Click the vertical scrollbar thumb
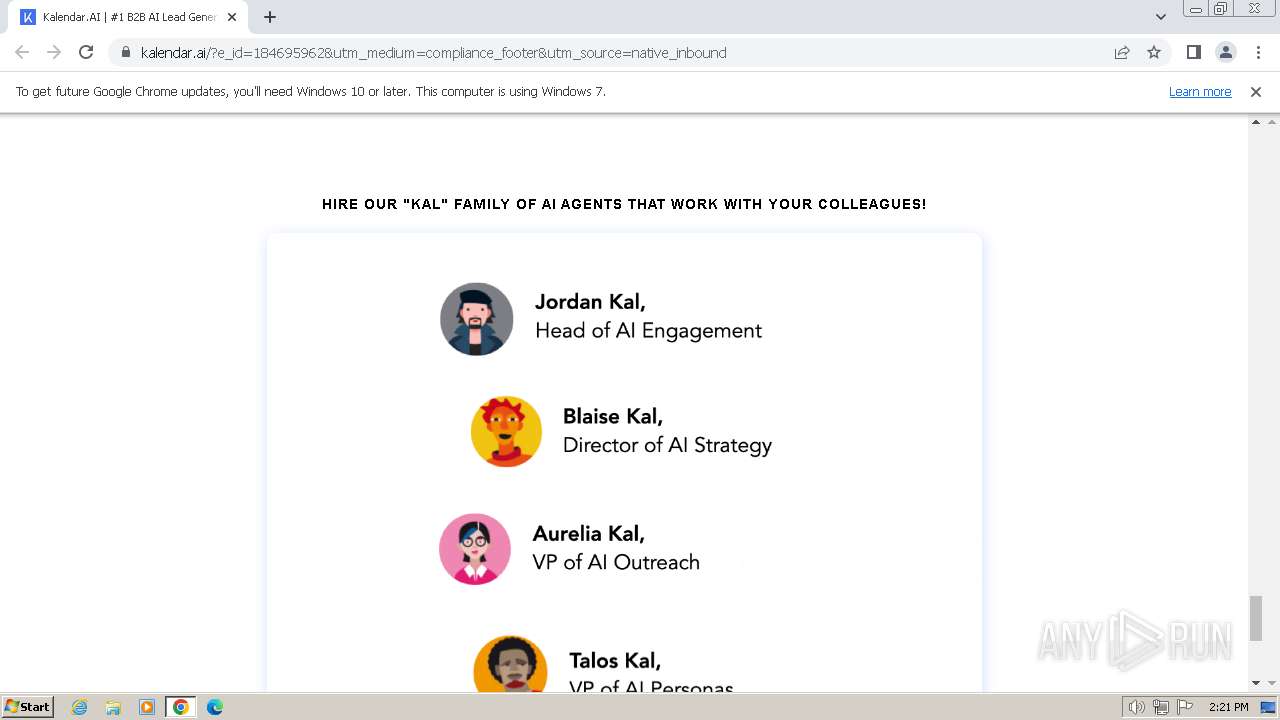 [1256, 618]
